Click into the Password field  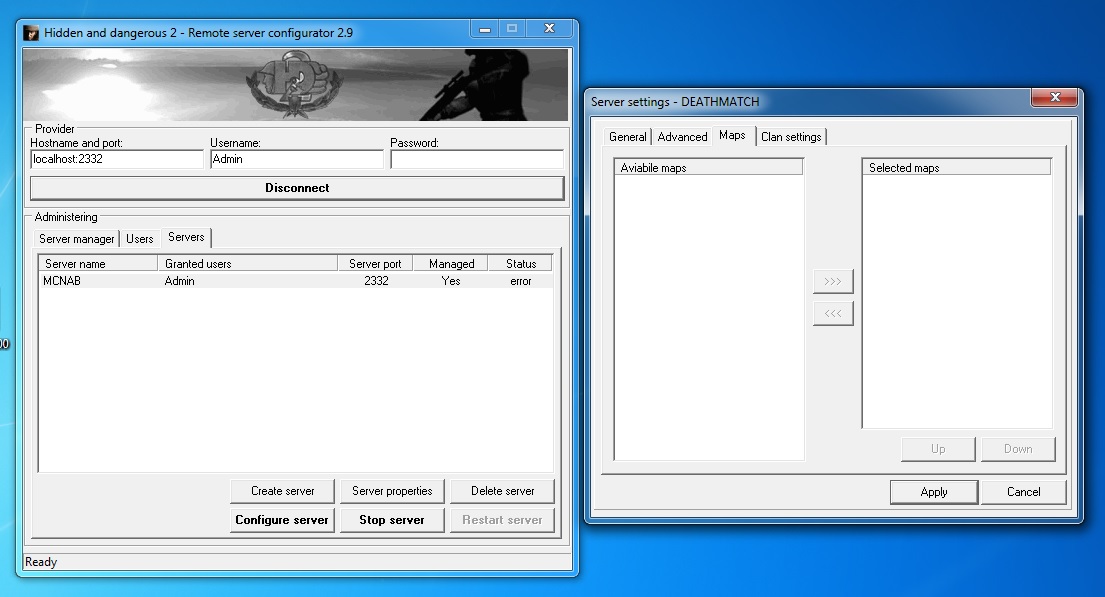pos(476,159)
